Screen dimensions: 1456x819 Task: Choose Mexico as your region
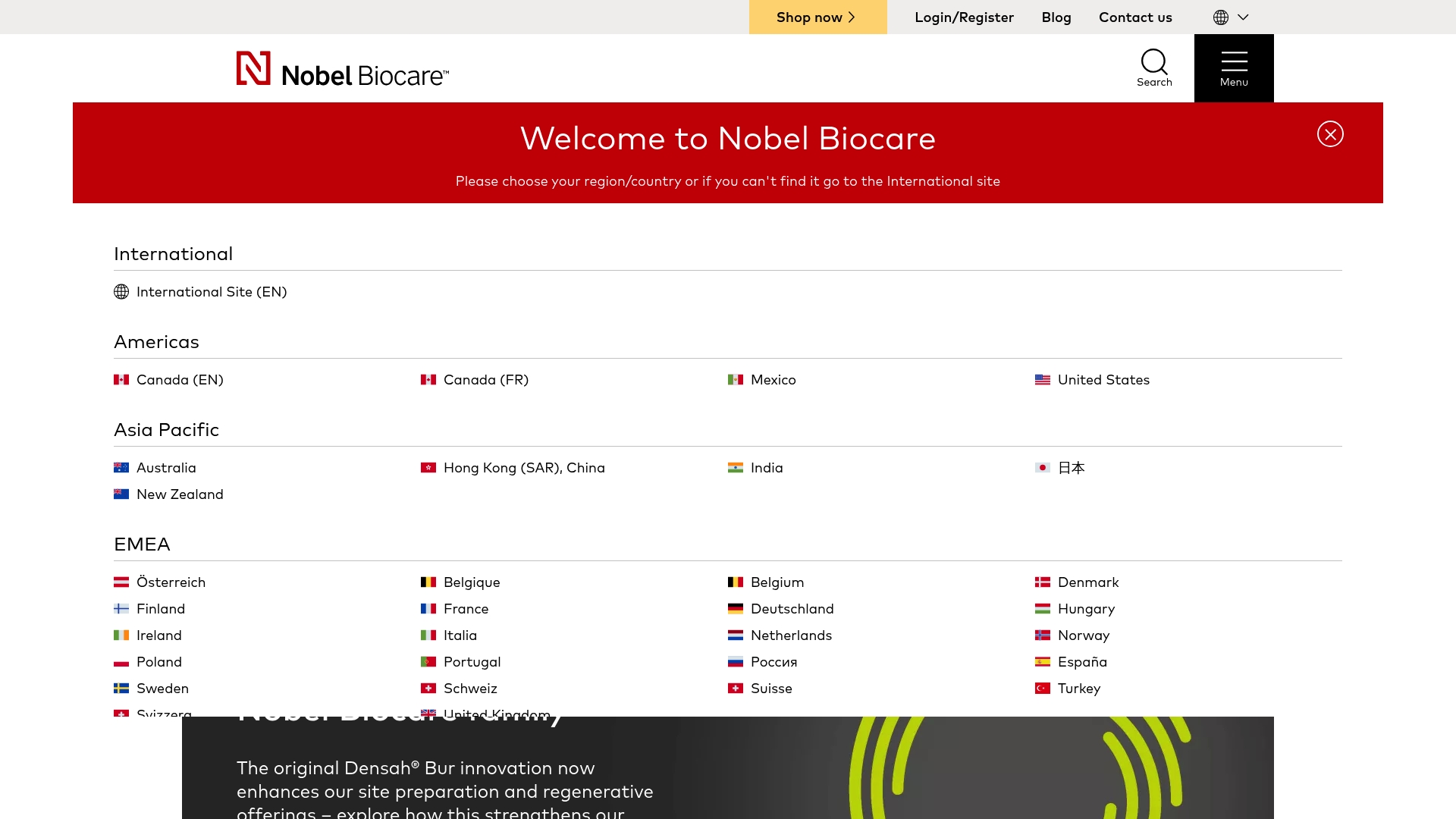point(773,379)
